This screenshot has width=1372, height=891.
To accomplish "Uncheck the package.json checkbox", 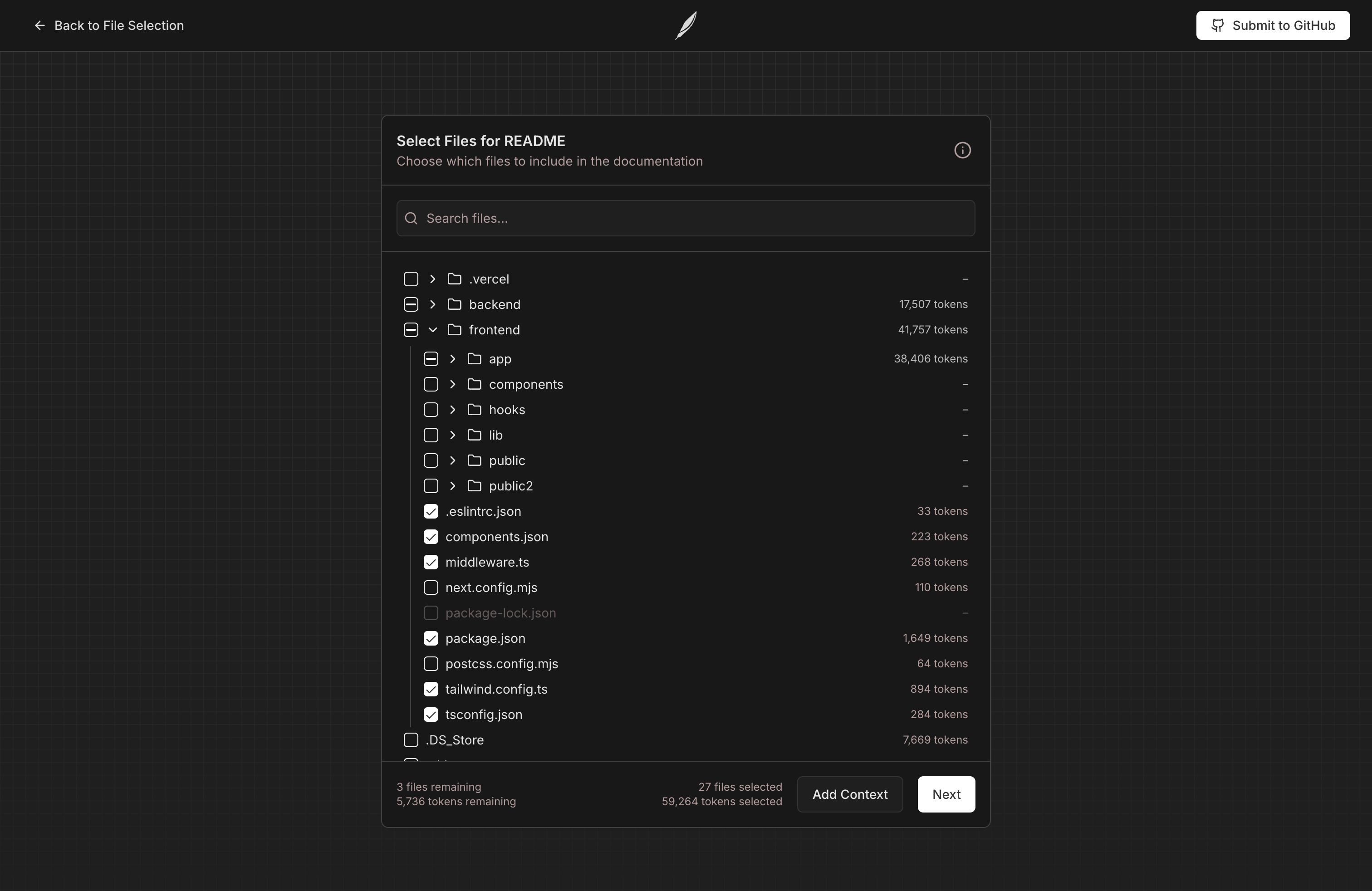I will (431, 638).
